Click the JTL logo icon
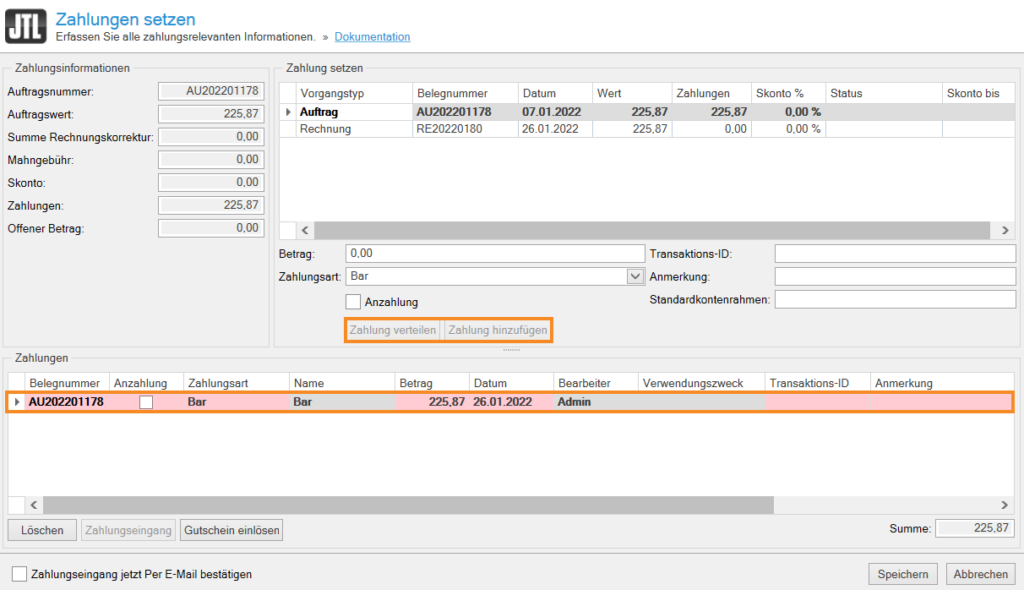Image resolution: width=1024 pixels, height=590 pixels. pos(25,26)
